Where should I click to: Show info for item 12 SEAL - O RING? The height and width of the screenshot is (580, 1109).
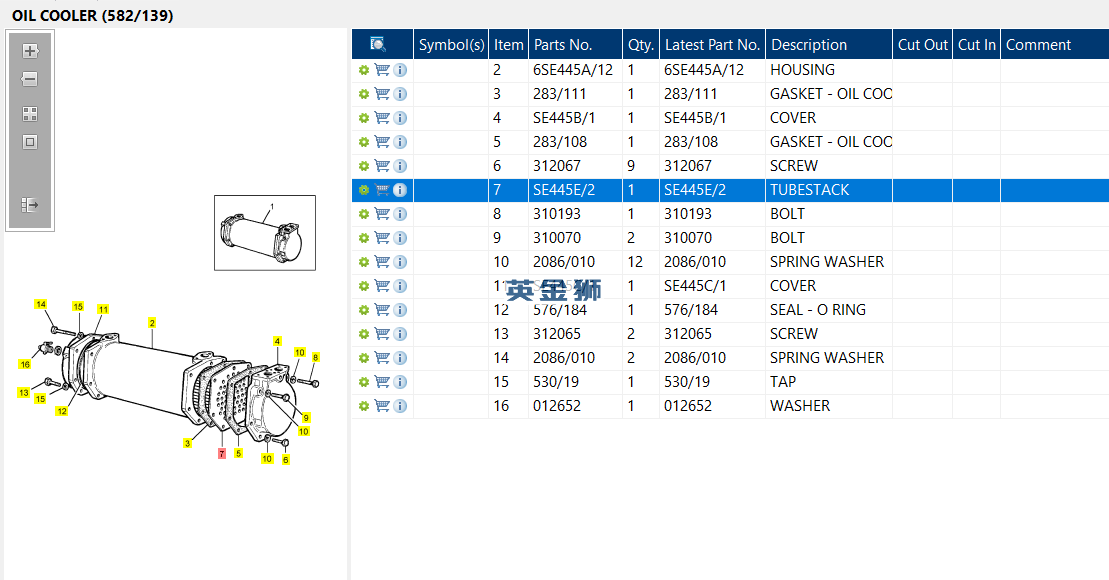click(x=400, y=310)
